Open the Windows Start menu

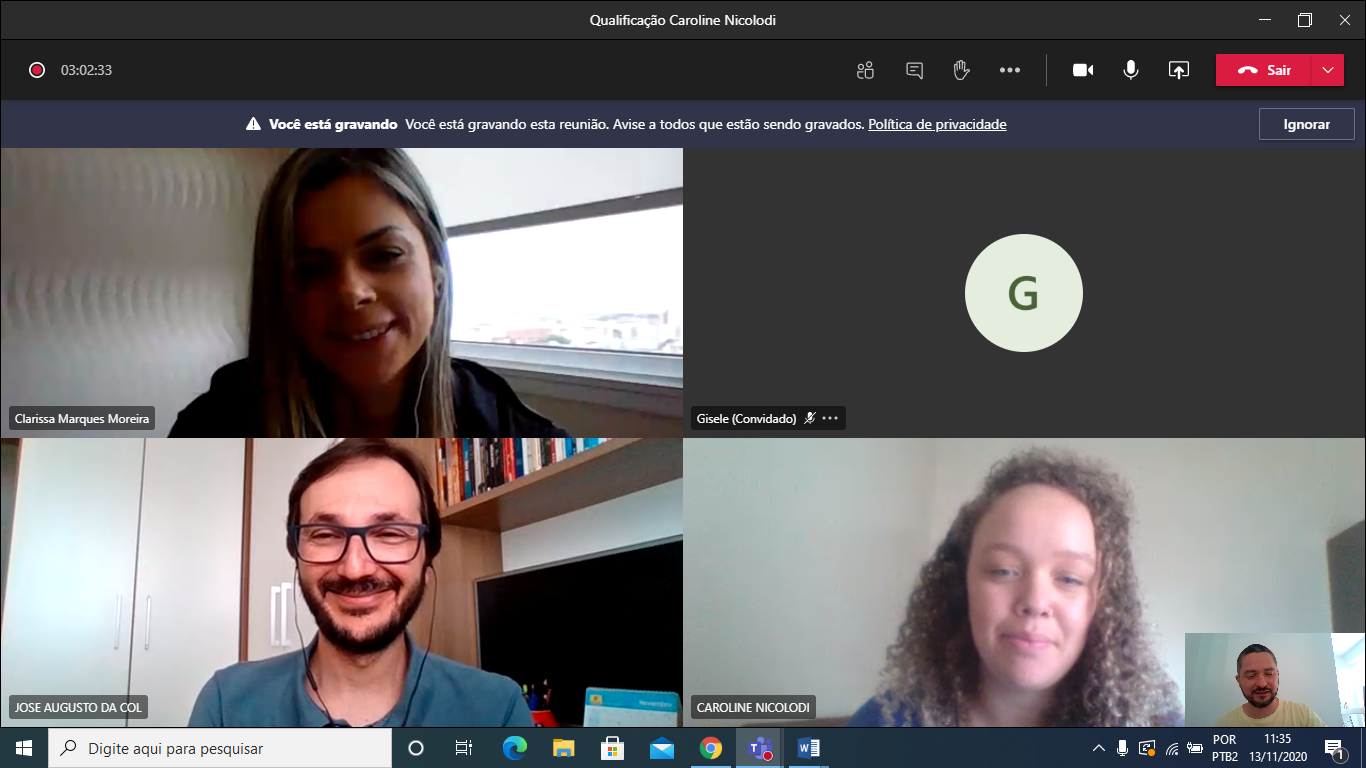pos(24,748)
